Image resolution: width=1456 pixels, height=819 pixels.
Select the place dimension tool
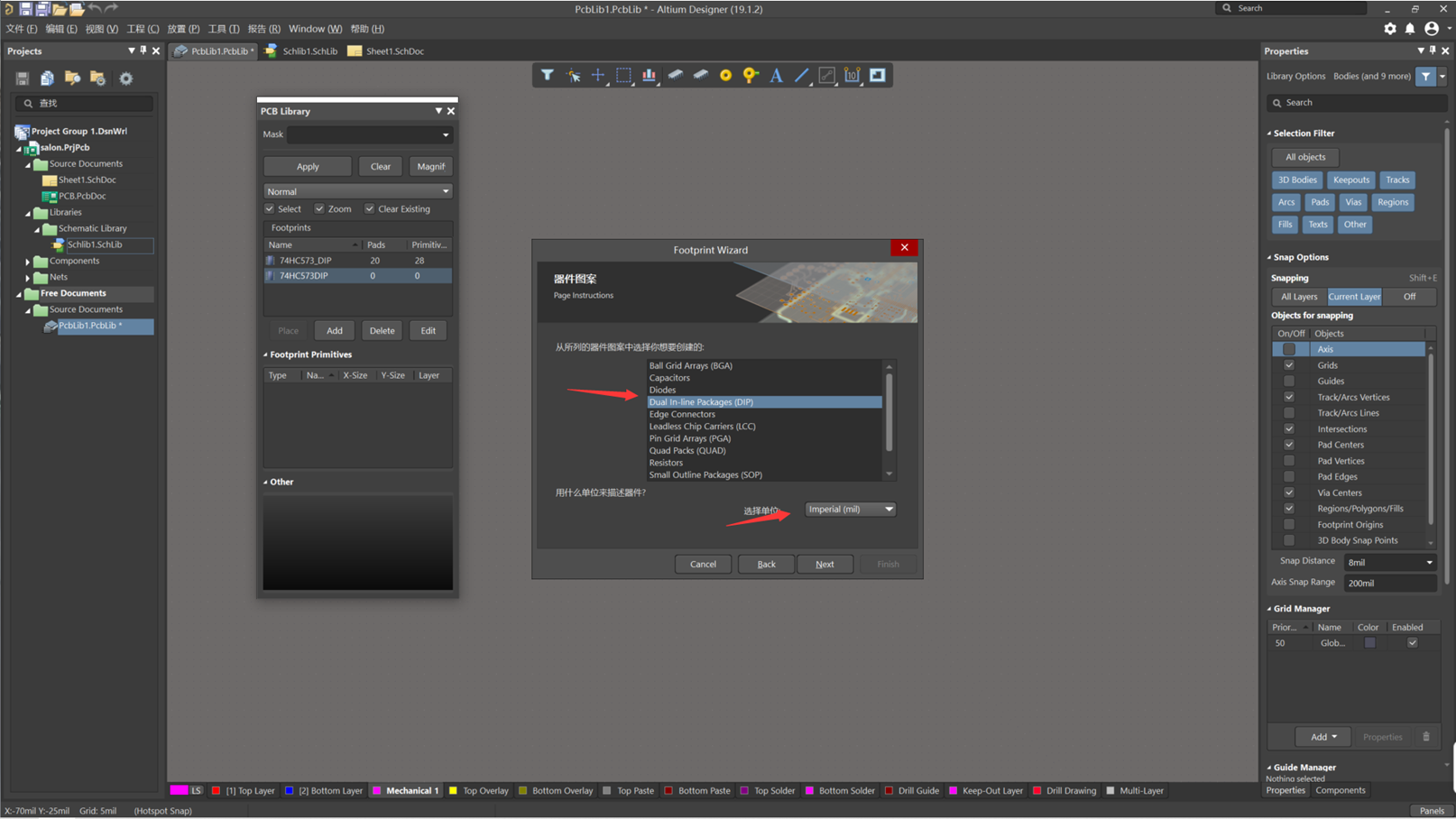click(x=852, y=76)
